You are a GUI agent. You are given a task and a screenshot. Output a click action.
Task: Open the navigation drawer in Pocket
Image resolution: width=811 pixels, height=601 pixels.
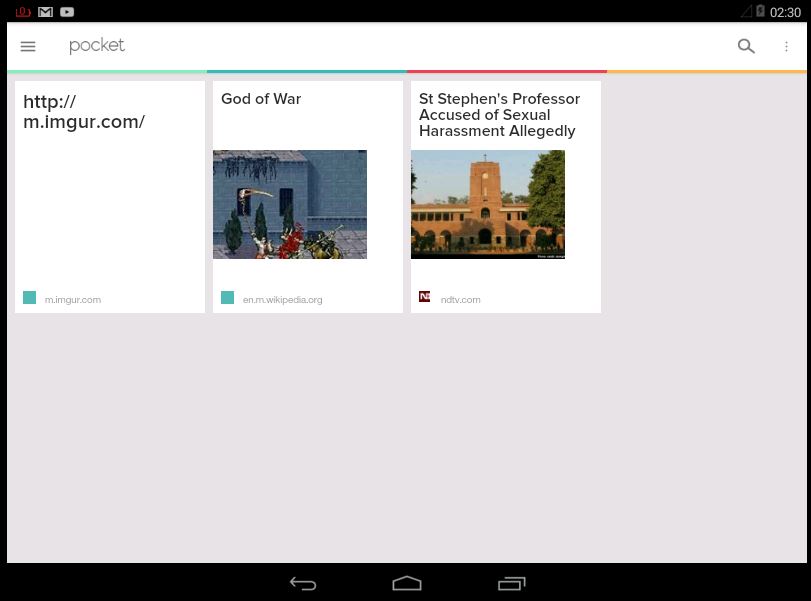(28, 46)
